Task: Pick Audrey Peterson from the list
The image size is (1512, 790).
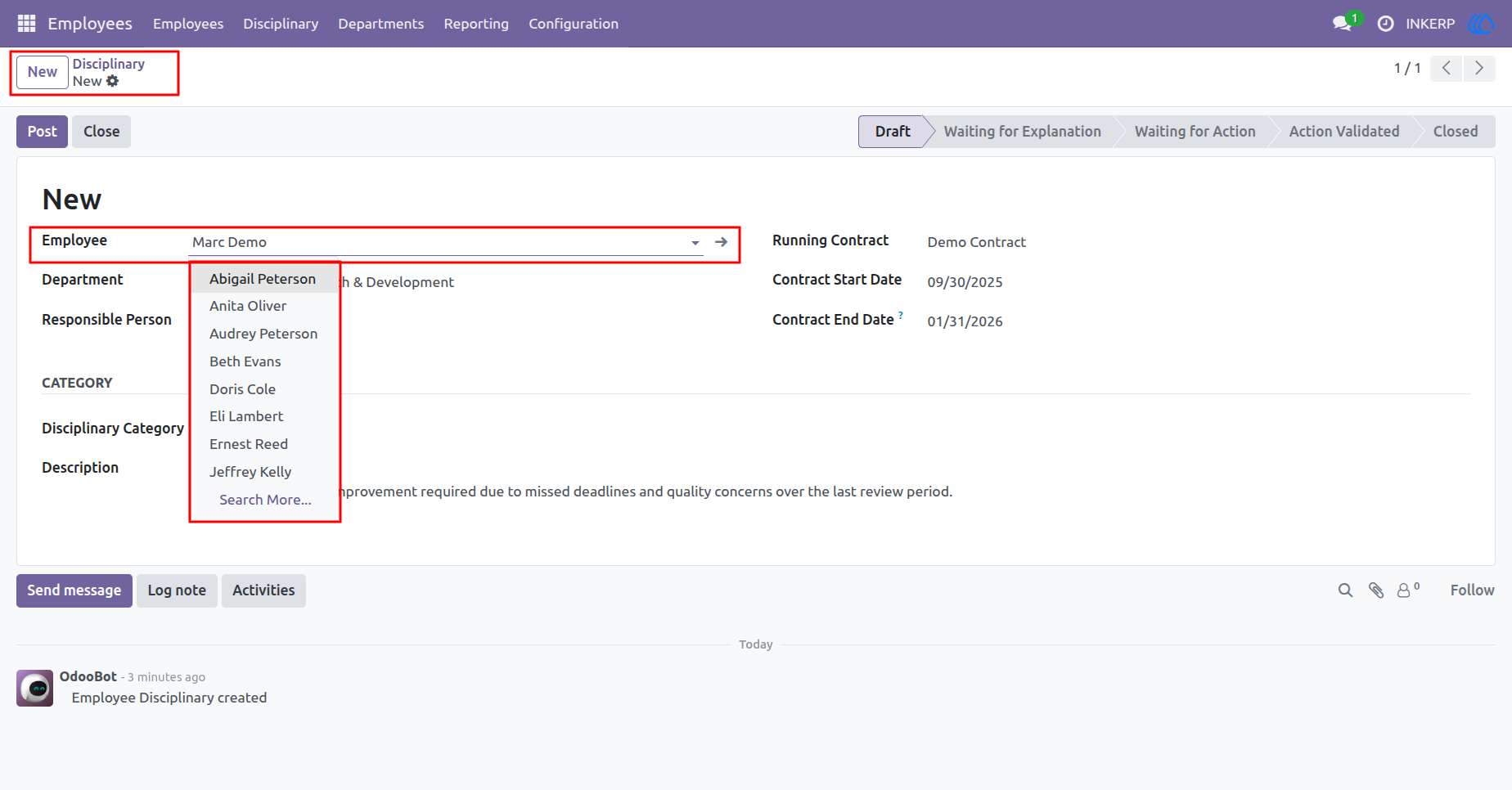Action: click(264, 334)
